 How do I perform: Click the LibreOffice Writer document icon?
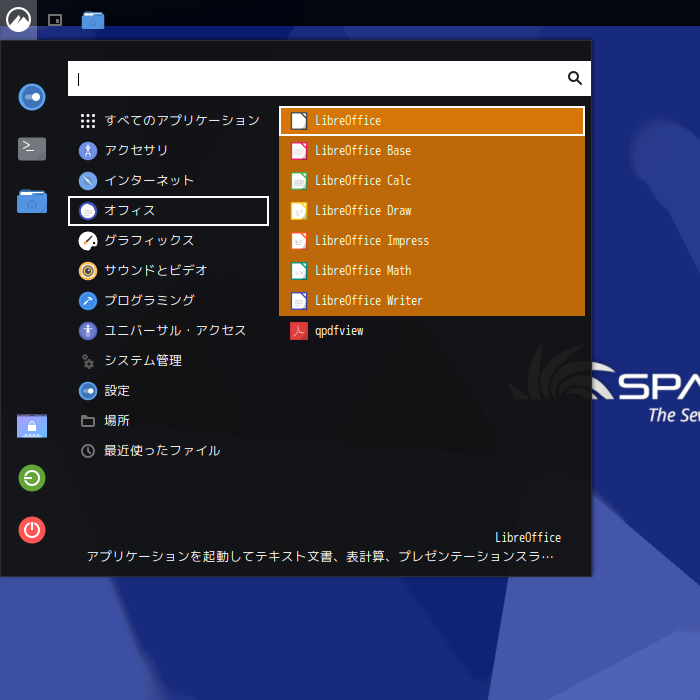click(299, 301)
